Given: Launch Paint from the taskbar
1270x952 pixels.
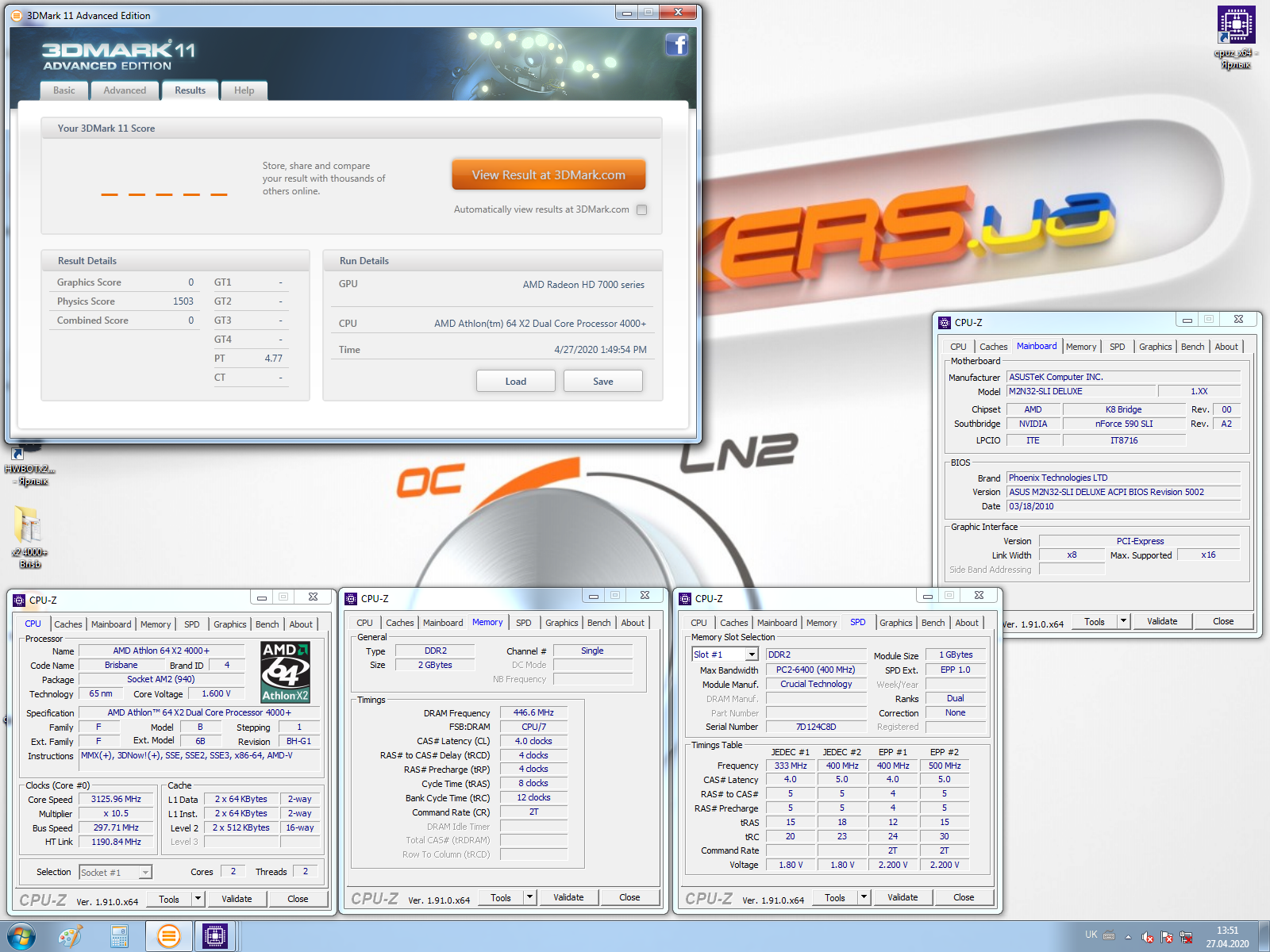Looking at the screenshot, I should 71,937.
